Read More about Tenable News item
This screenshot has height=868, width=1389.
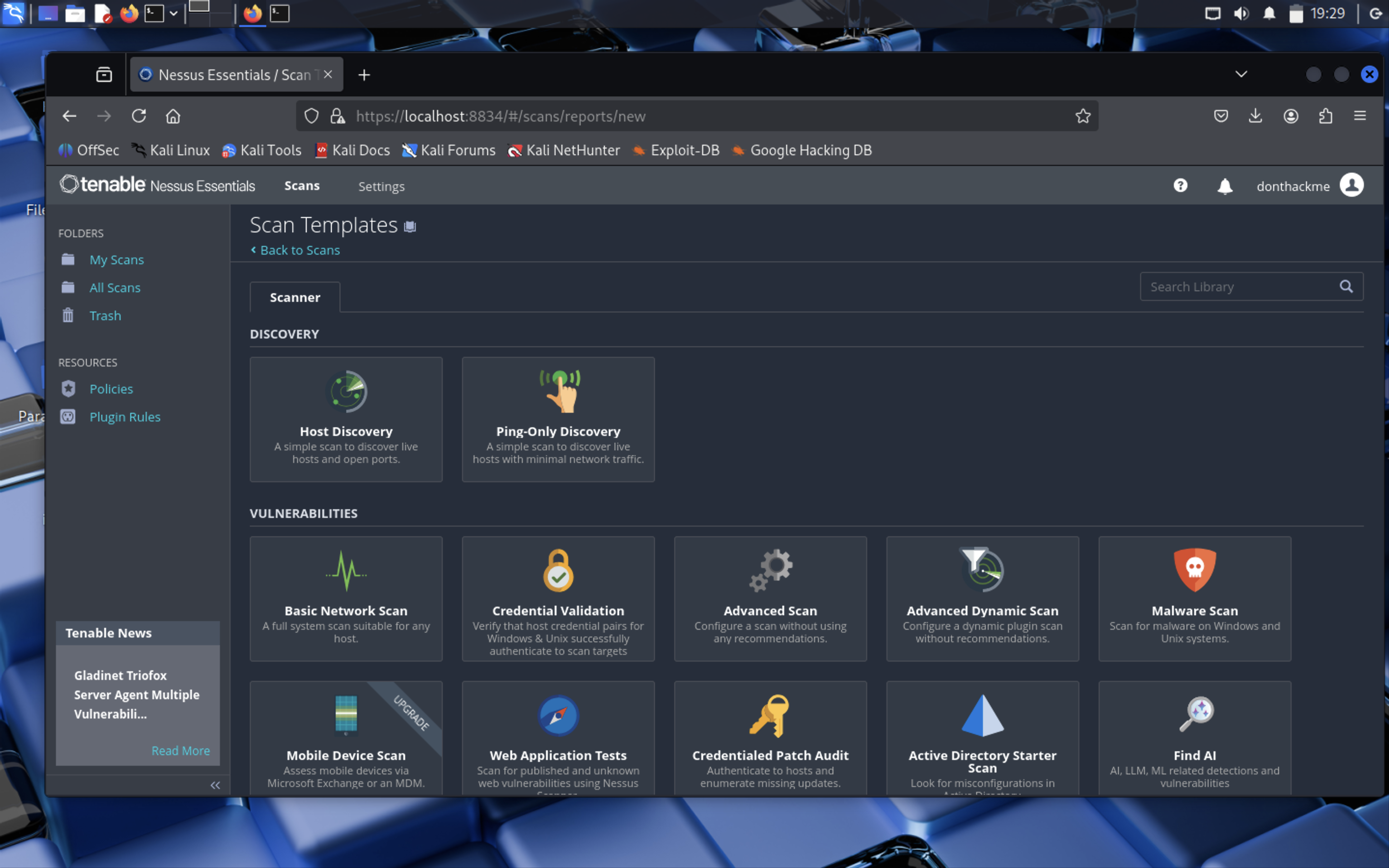[180, 750]
